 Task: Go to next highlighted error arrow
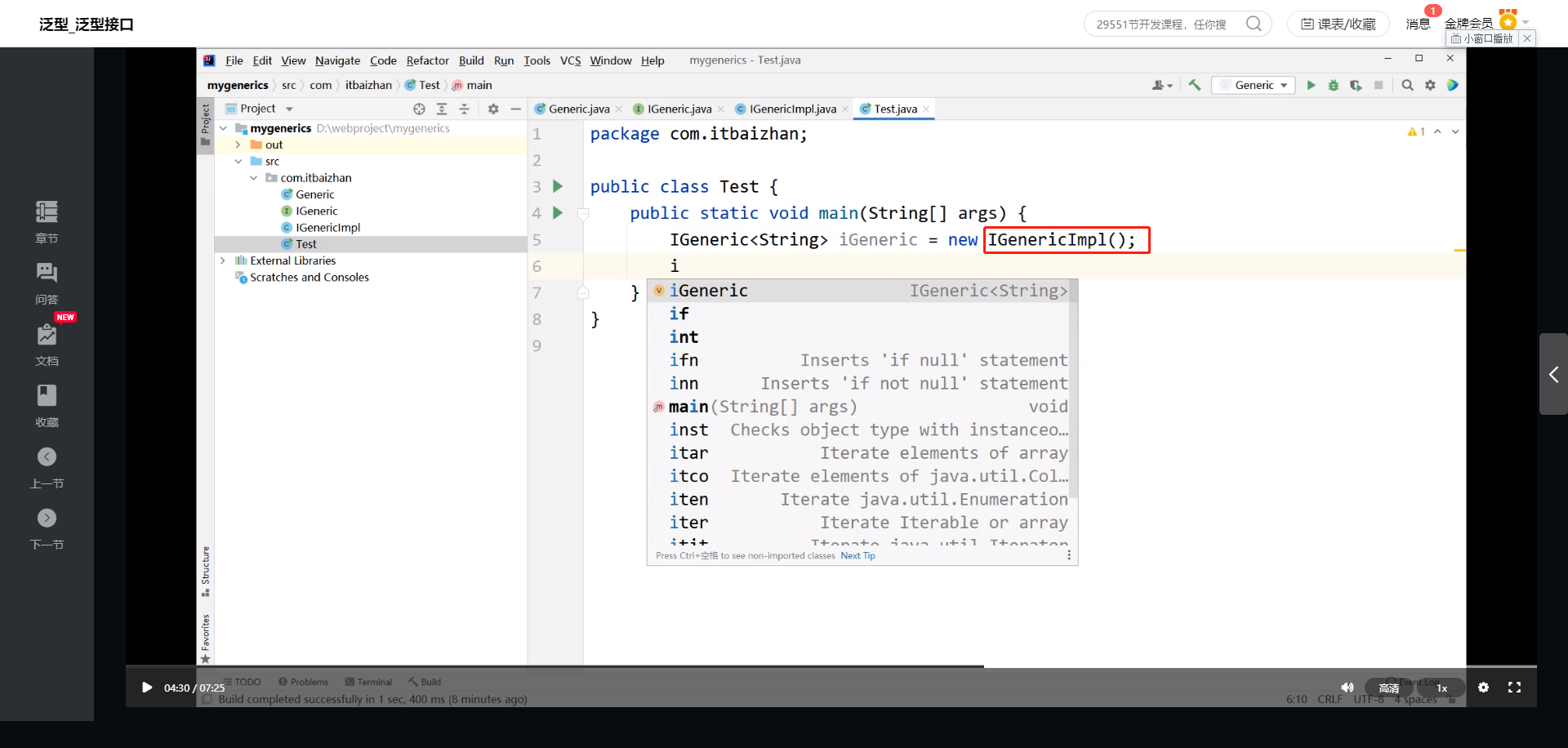coord(1455,131)
